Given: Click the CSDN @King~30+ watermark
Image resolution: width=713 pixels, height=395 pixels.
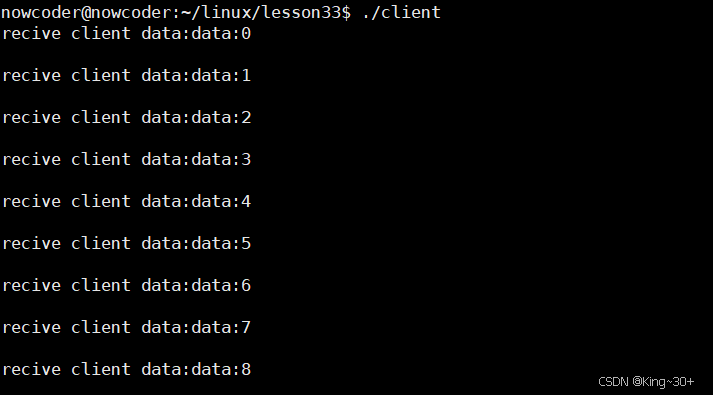Looking at the screenshot, I should [x=646, y=382].
